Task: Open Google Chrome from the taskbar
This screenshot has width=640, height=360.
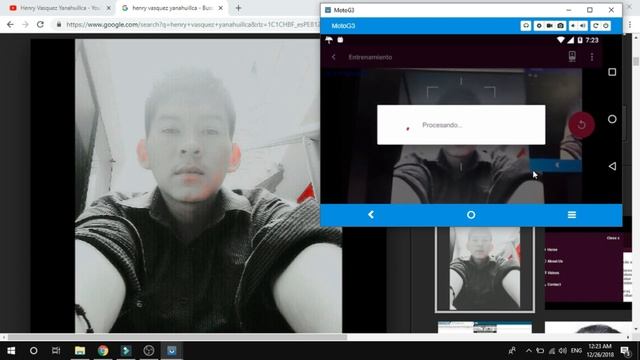Action: 103,351
